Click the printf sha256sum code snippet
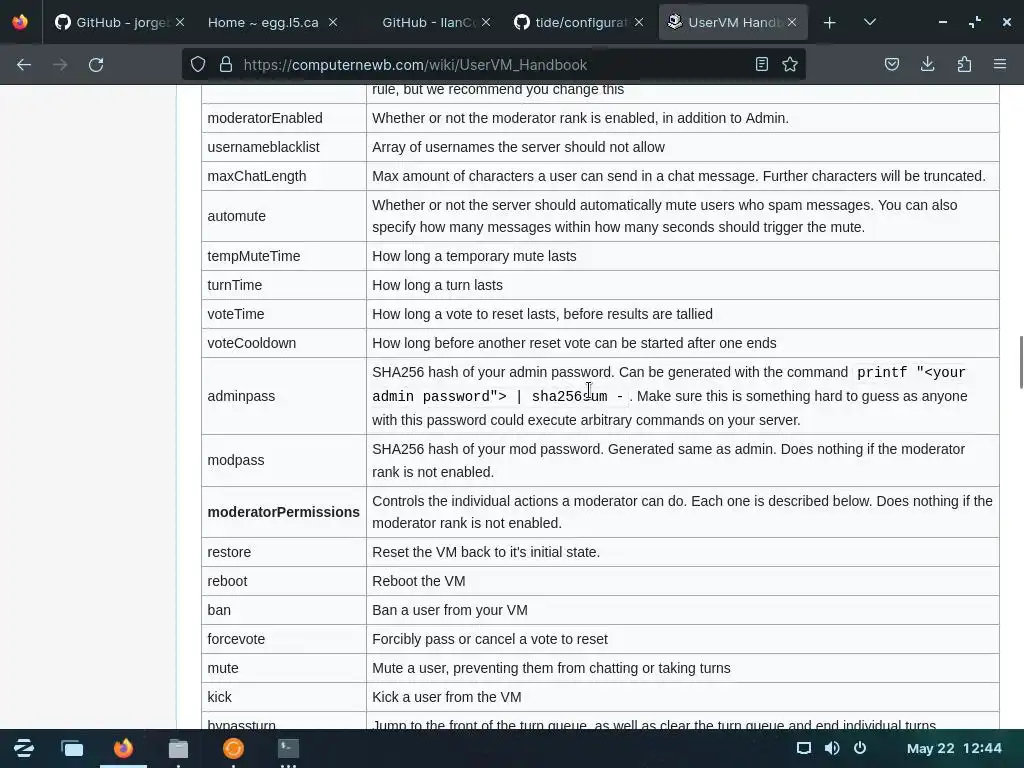 [669, 384]
